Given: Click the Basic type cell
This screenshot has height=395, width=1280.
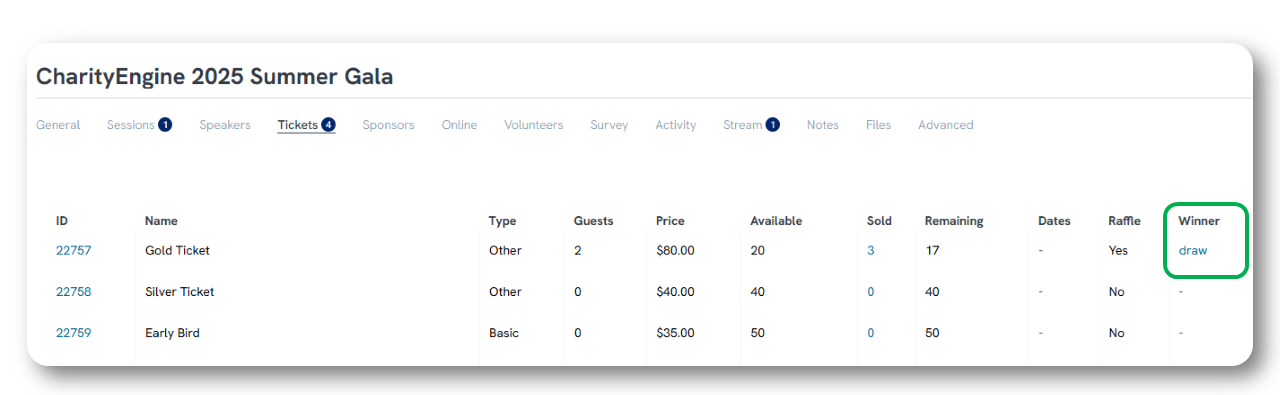Looking at the screenshot, I should point(504,333).
